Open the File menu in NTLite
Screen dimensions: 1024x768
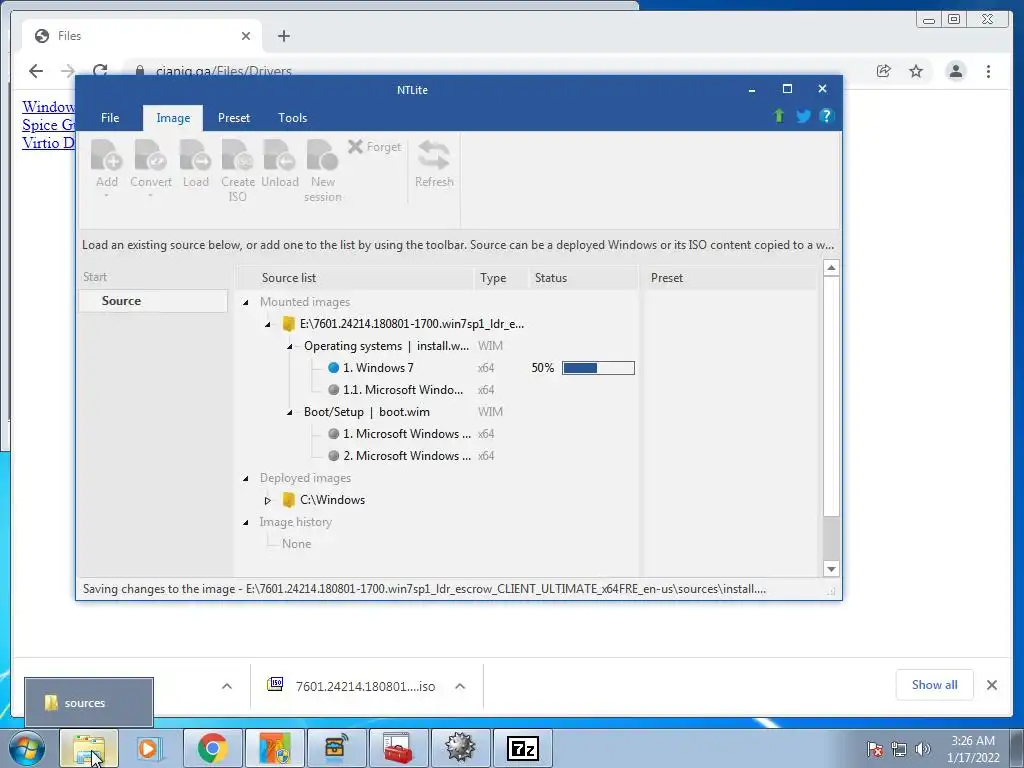point(110,118)
